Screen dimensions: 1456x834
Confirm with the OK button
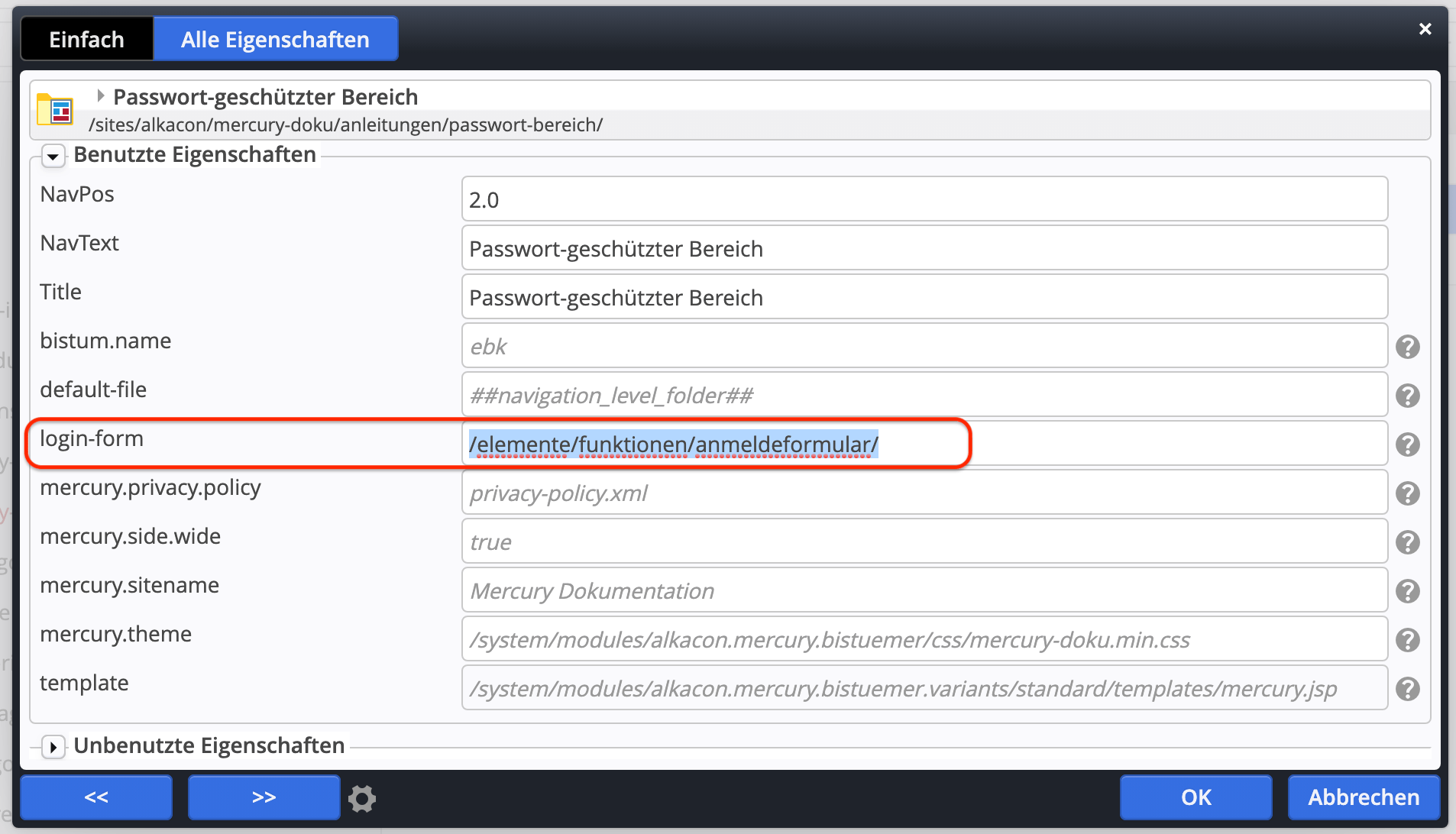click(x=1196, y=797)
